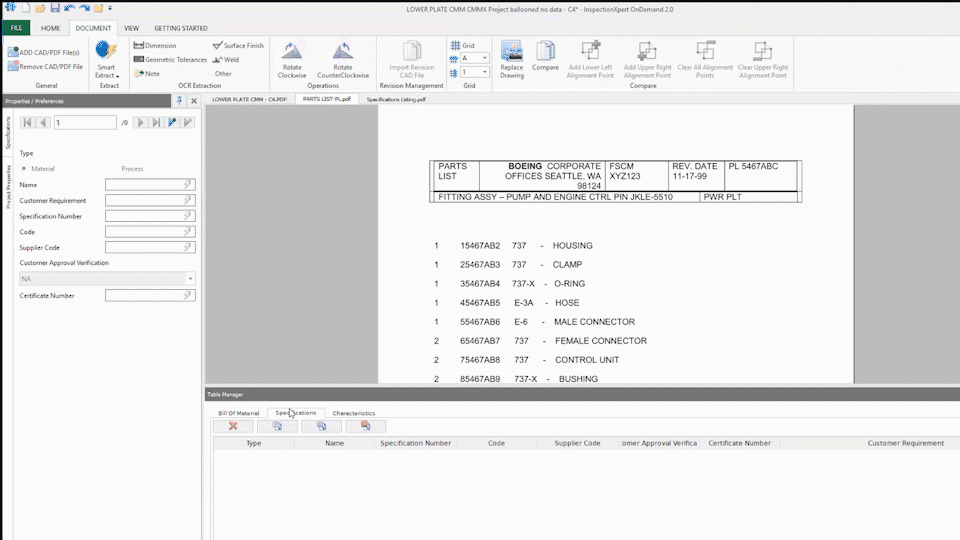Screen dimensions: 960x540
Task: Select the Dimension extraction tool
Action: [x=155, y=45]
